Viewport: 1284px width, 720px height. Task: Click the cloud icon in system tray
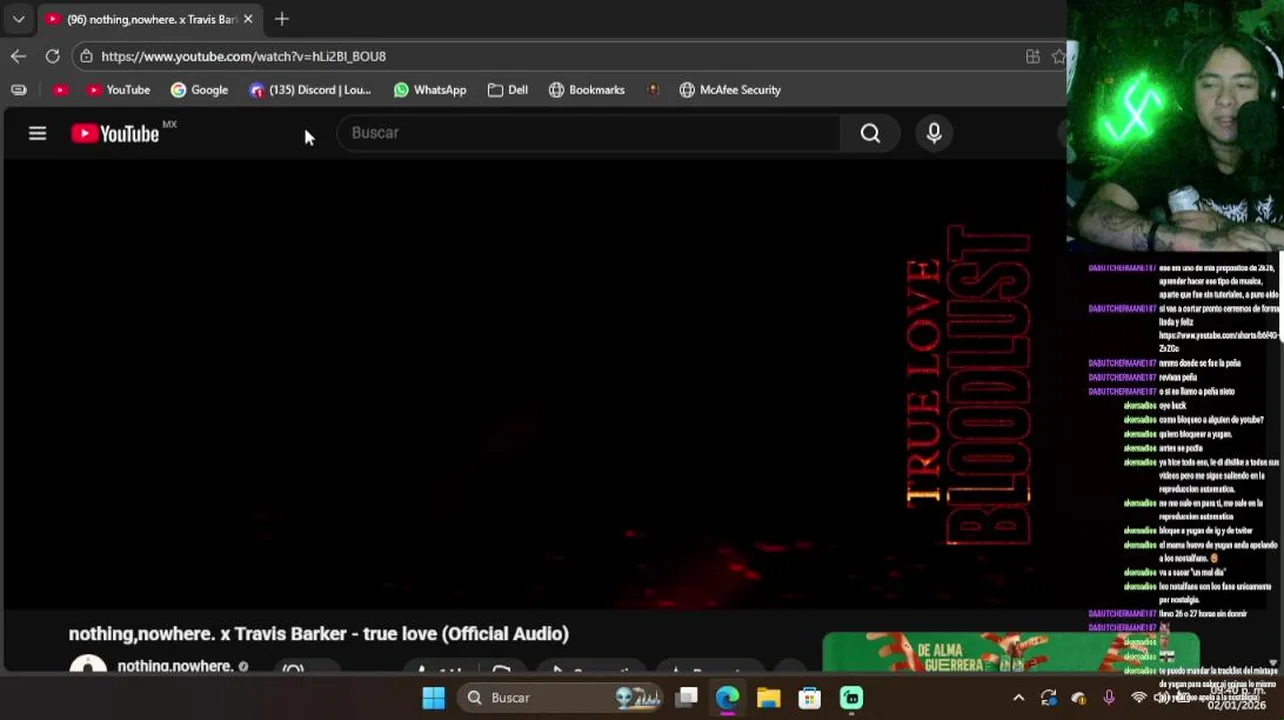(x=1078, y=697)
